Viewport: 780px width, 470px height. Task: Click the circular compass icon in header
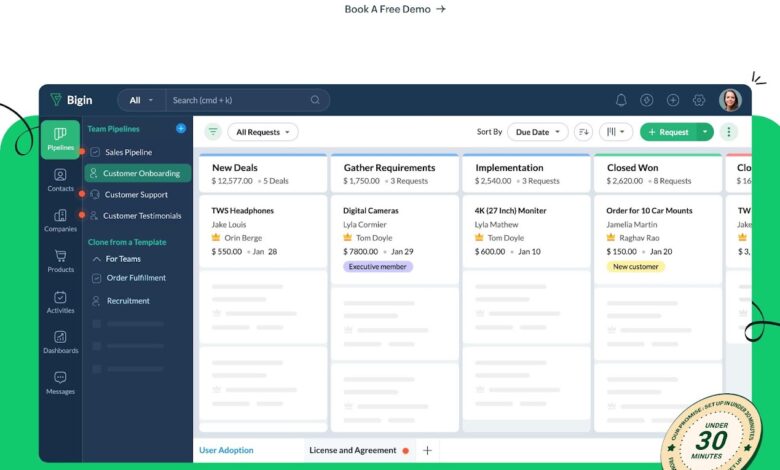[647, 100]
